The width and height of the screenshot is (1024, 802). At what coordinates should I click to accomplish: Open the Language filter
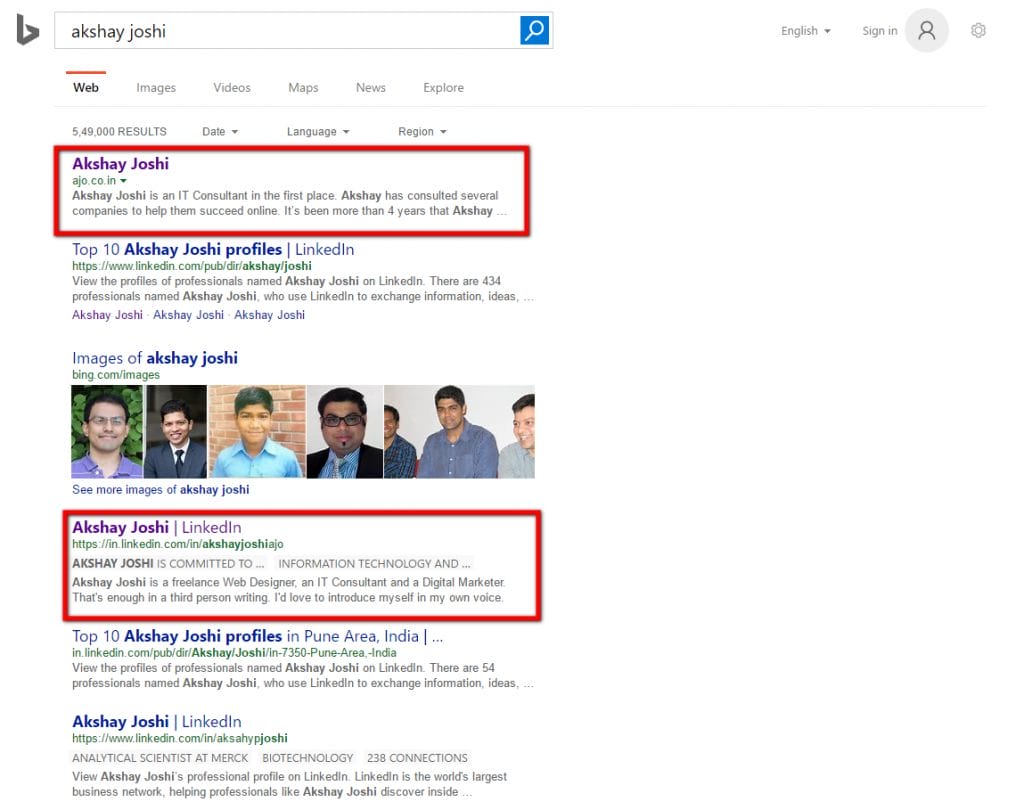[x=317, y=131]
